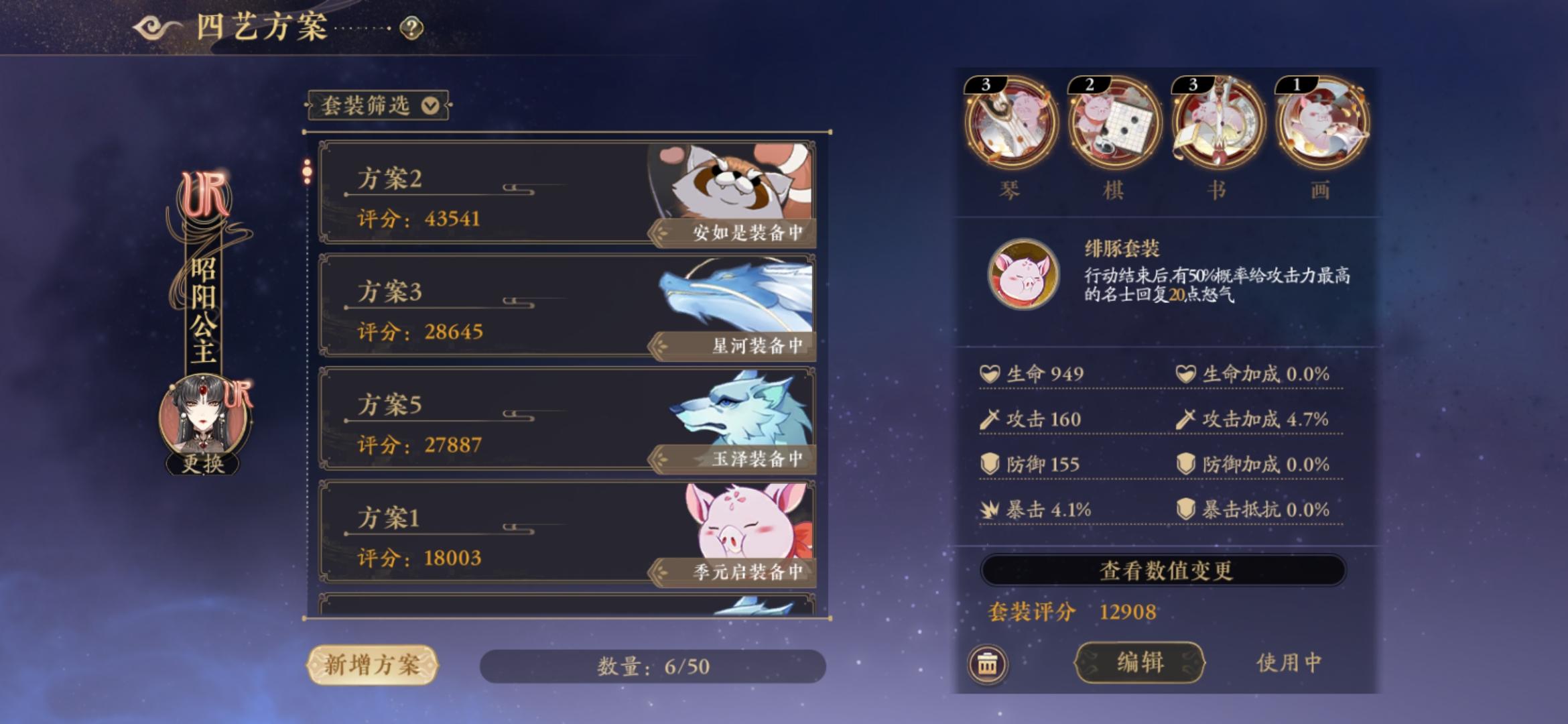Tap the 使用中 status label
1568x724 pixels.
(1289, 663)
